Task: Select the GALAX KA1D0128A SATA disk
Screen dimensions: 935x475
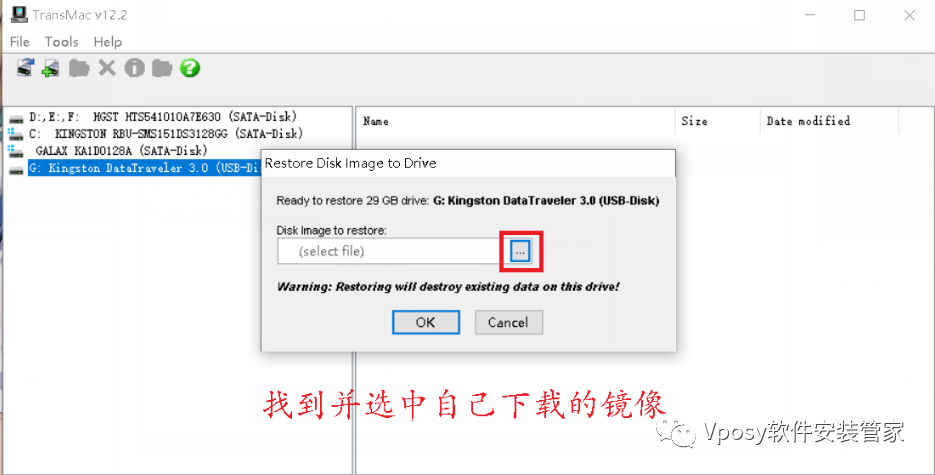Action: point(109,151)
